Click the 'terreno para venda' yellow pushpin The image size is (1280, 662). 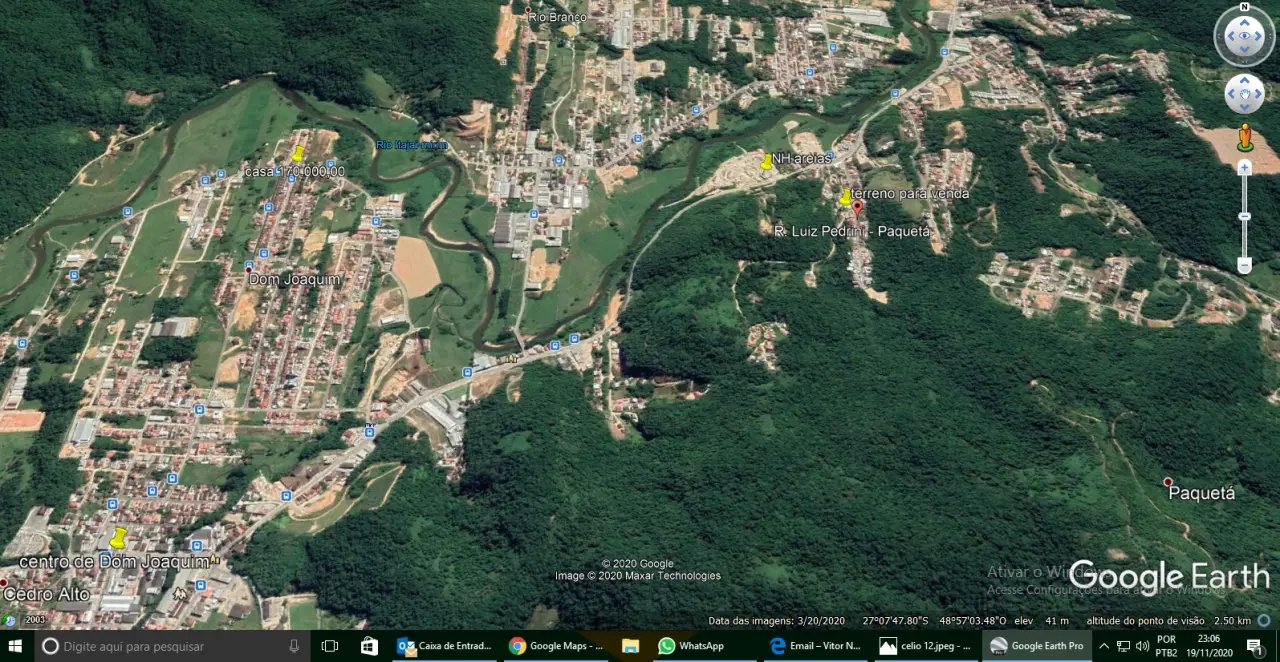pyautogui.click(x=846, y=197)
